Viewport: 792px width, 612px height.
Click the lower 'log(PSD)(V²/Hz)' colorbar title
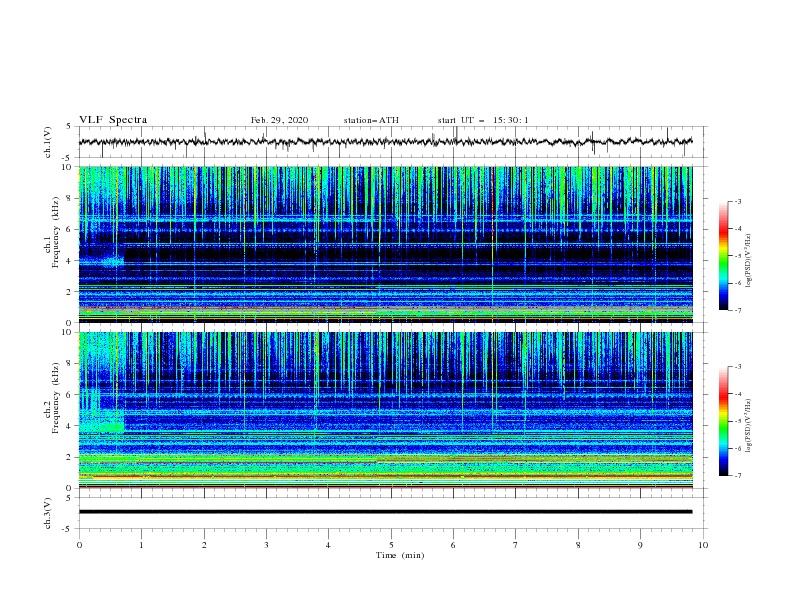(x=749, y=426)
